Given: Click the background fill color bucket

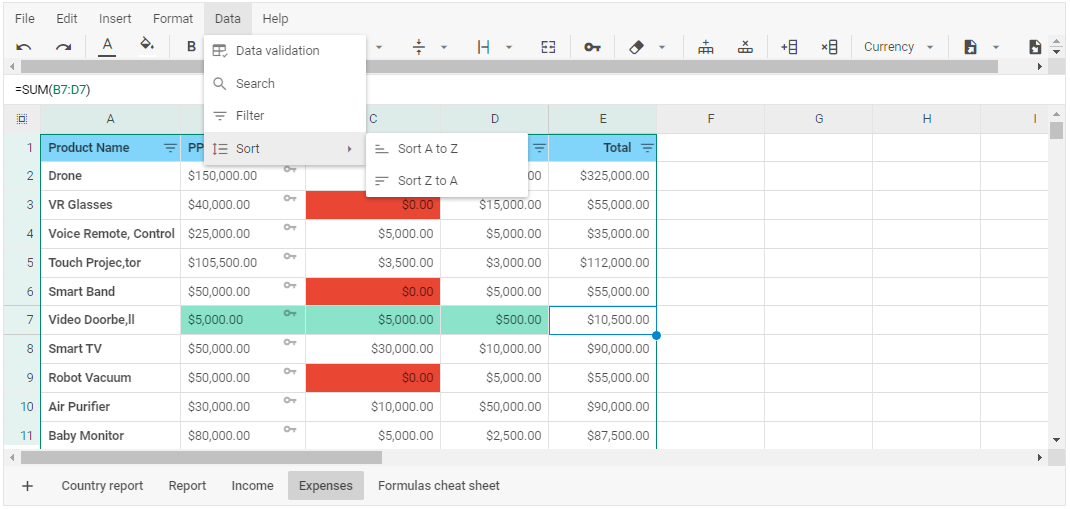Looking at the screenshot, I should (147, 46).
